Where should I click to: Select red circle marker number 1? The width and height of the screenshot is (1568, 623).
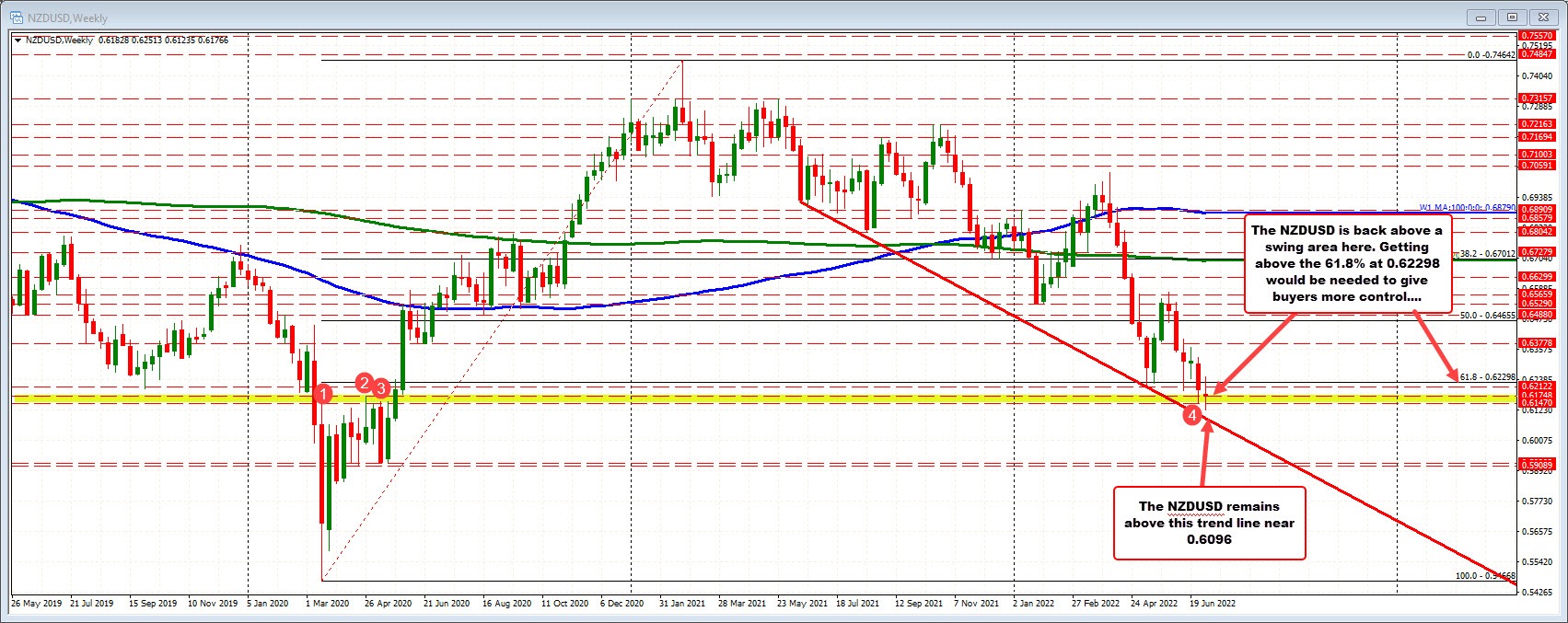pyautogui.click(x=323, y=394)
